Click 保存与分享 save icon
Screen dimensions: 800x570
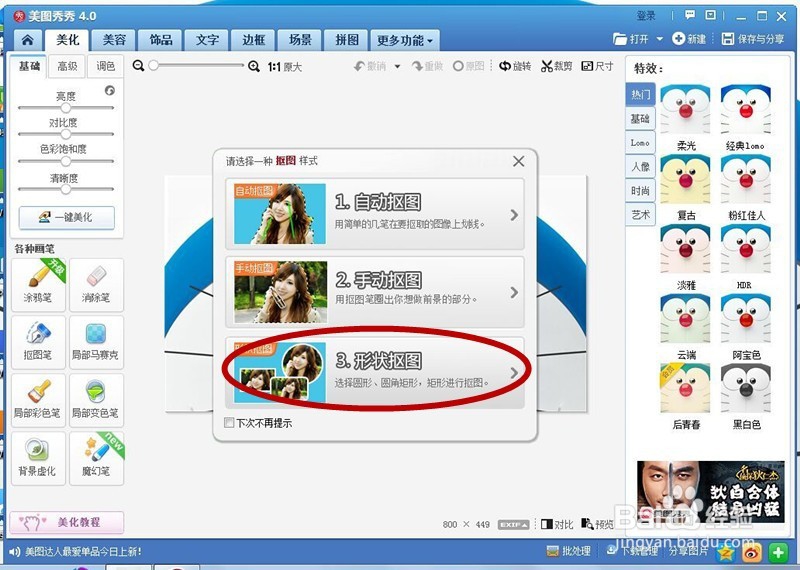[x=753, y=39]
